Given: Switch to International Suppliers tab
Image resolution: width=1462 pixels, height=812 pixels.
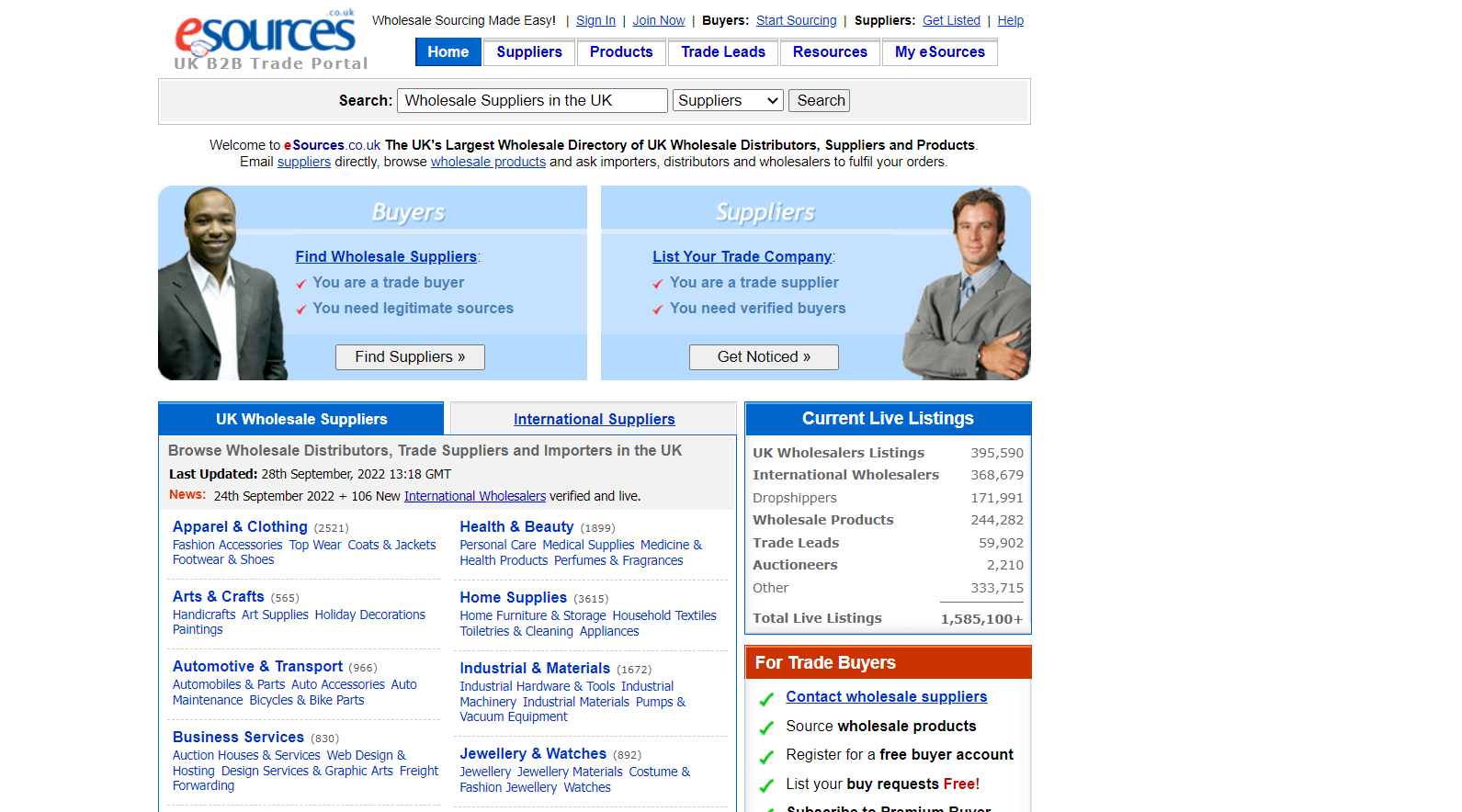Looking at the screenshot, I should [594, 419].
